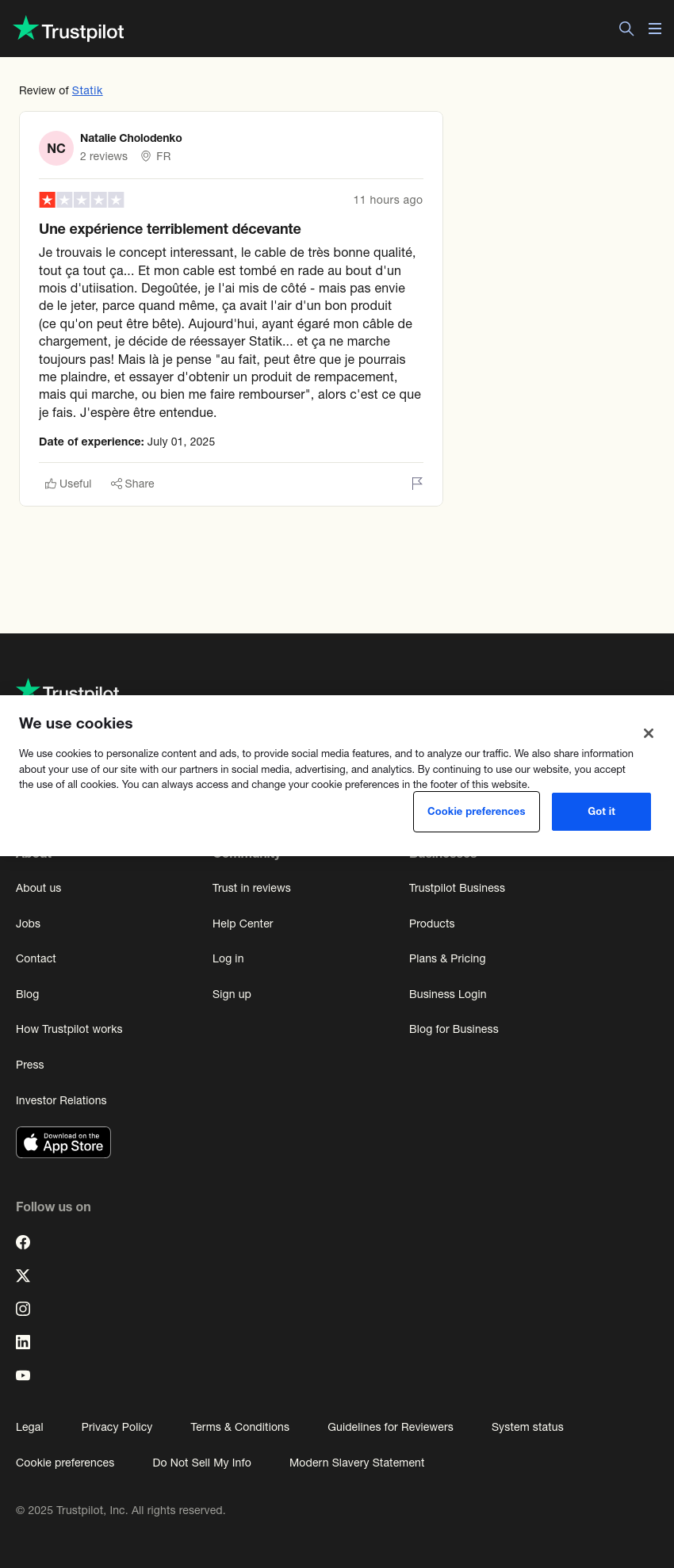Open the About us footer link
This screenshot has height=1568, width=674.
[x=38, y=888]
